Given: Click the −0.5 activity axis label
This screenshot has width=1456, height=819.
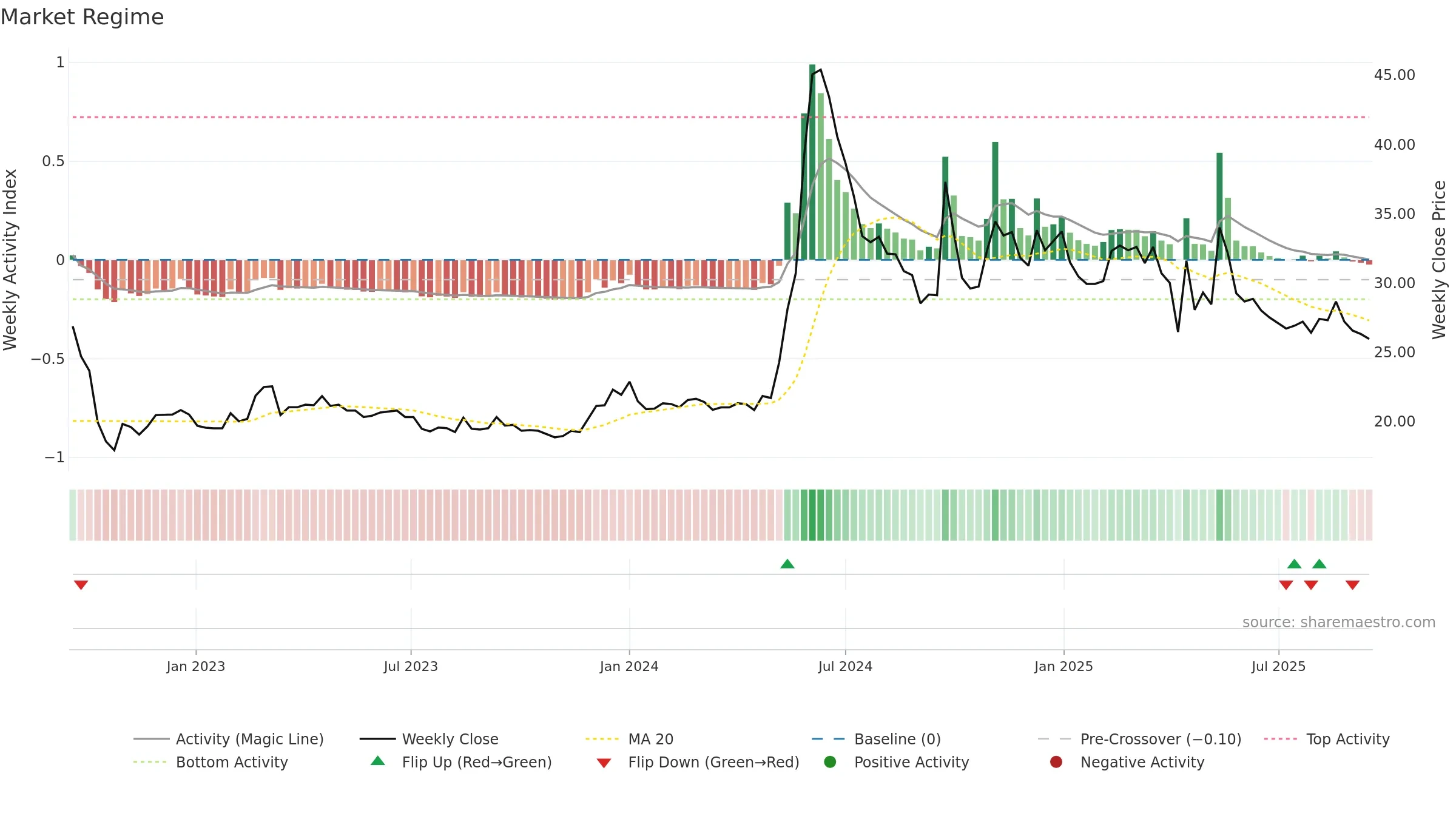Looking at the screenshot, I should click(48, 359).
